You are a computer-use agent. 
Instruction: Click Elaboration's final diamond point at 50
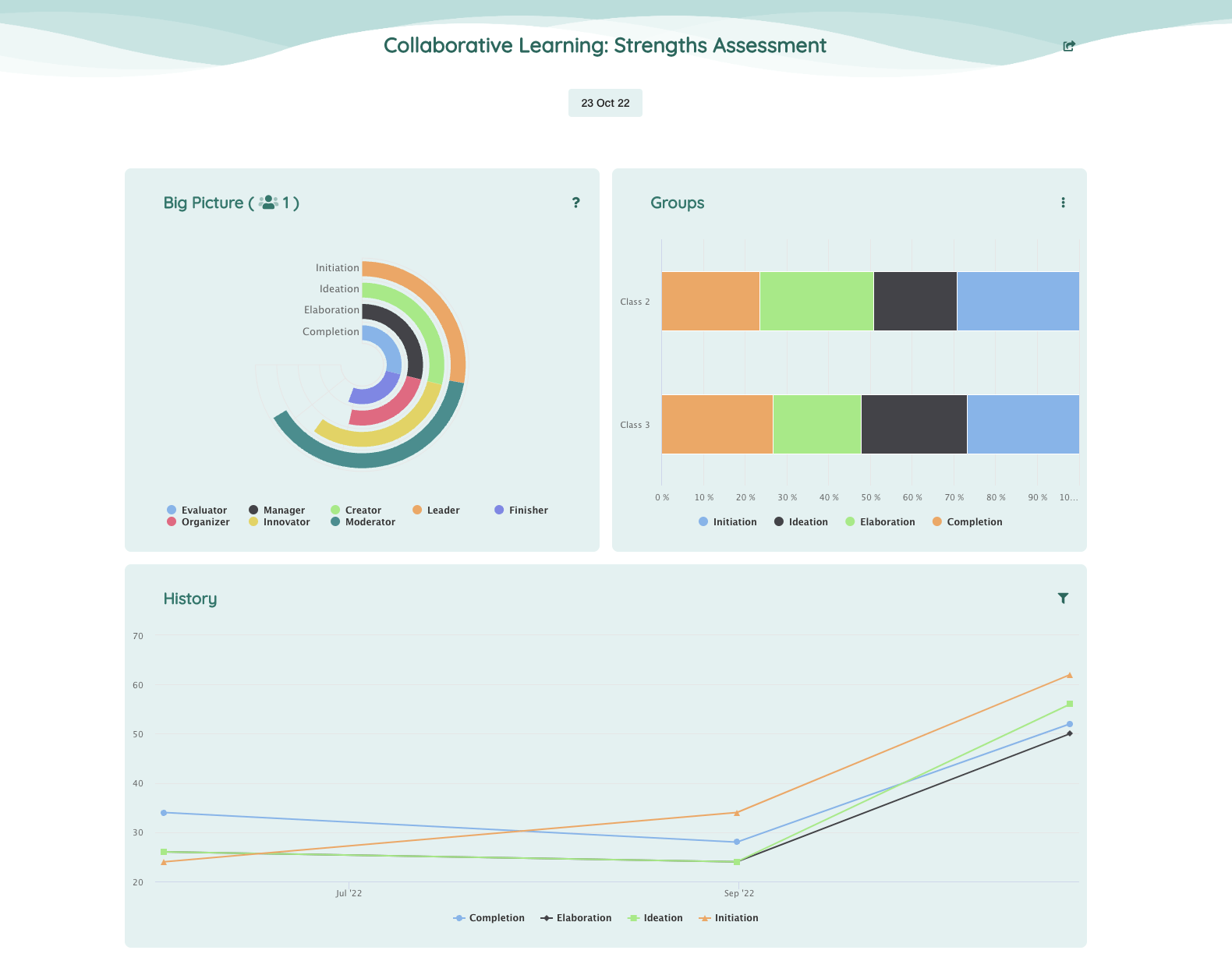(1069, 733)
